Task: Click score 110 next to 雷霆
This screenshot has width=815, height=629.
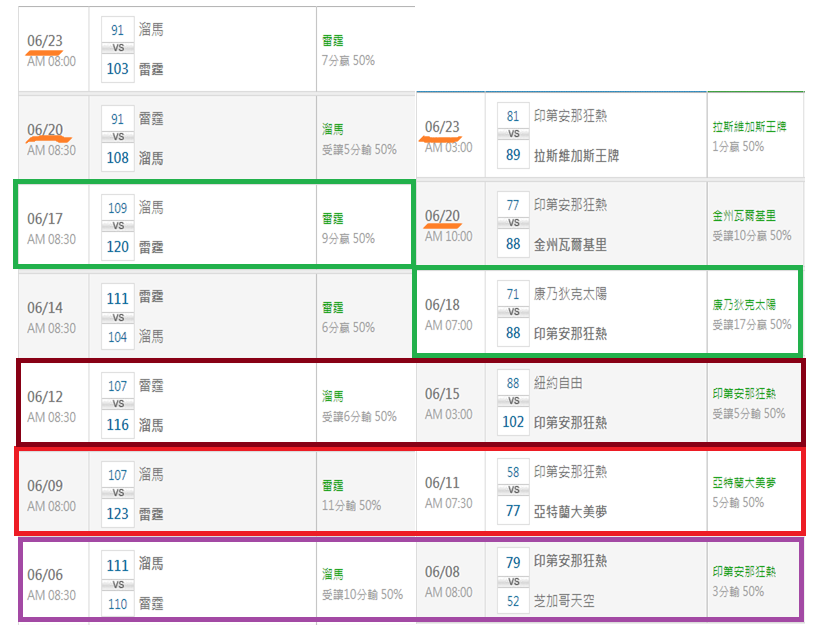Action: pos(117,604)
